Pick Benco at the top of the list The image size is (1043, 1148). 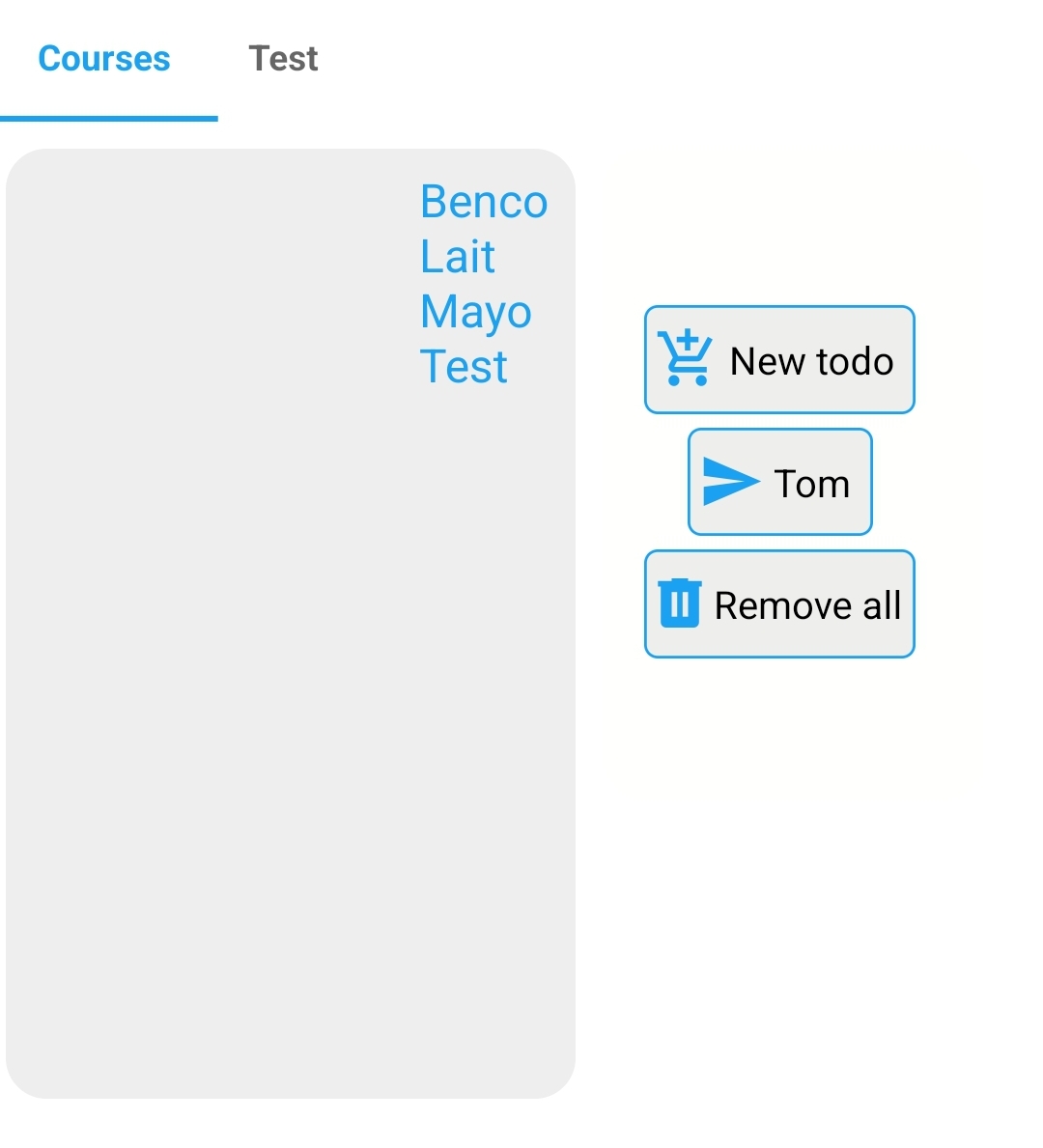pyautogui.click(x=484, y=202)
